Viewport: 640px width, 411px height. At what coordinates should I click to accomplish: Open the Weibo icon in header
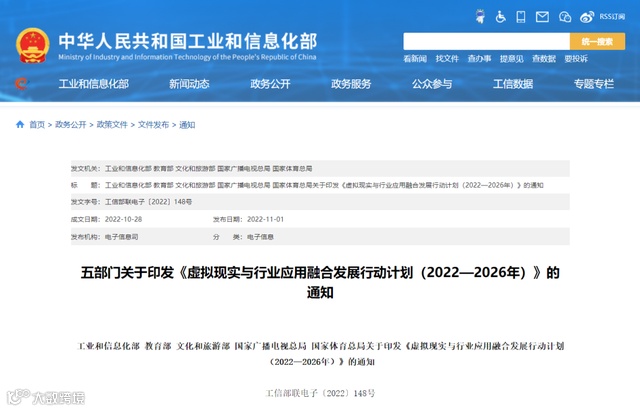[x=587, y=17]
